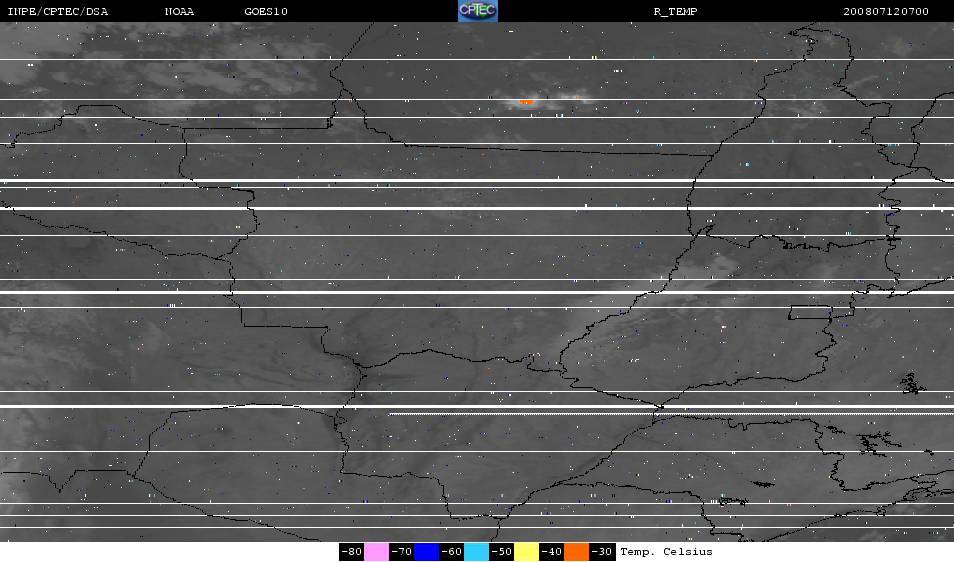Click the -30 legend value
The height and width of the screenshot is (562, 954).
pos(602,552)
